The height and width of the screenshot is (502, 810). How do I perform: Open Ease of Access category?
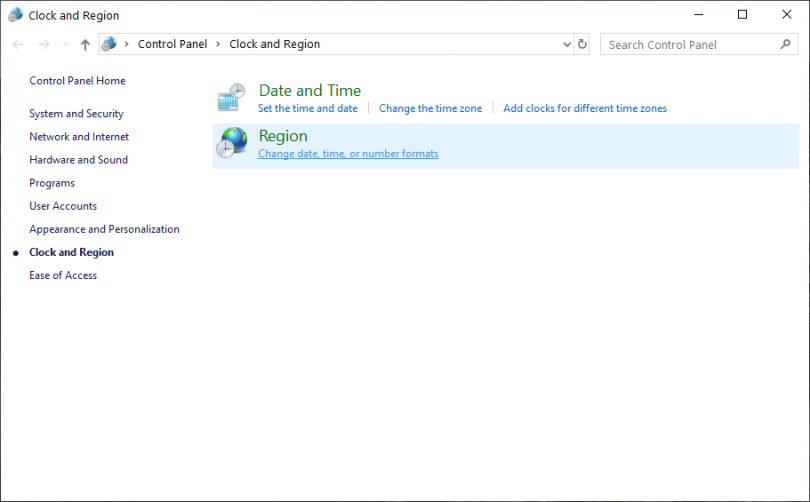[63, 275]
